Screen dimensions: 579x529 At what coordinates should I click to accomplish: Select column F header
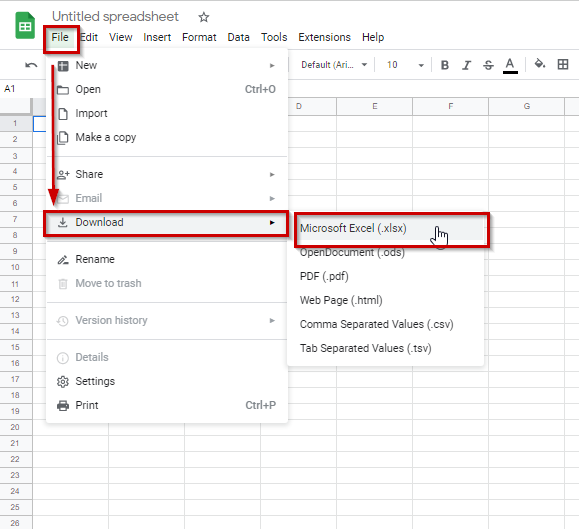[x=450, y=107]
